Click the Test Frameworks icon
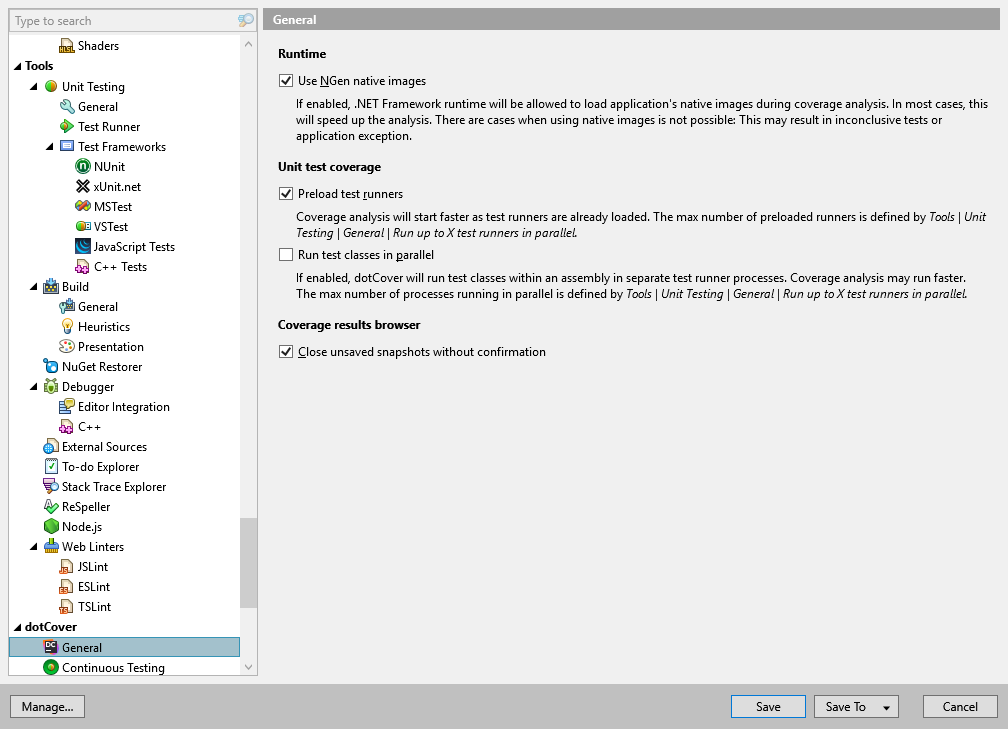Viewport: 1008px width, 729px height. tap(67, 146)
